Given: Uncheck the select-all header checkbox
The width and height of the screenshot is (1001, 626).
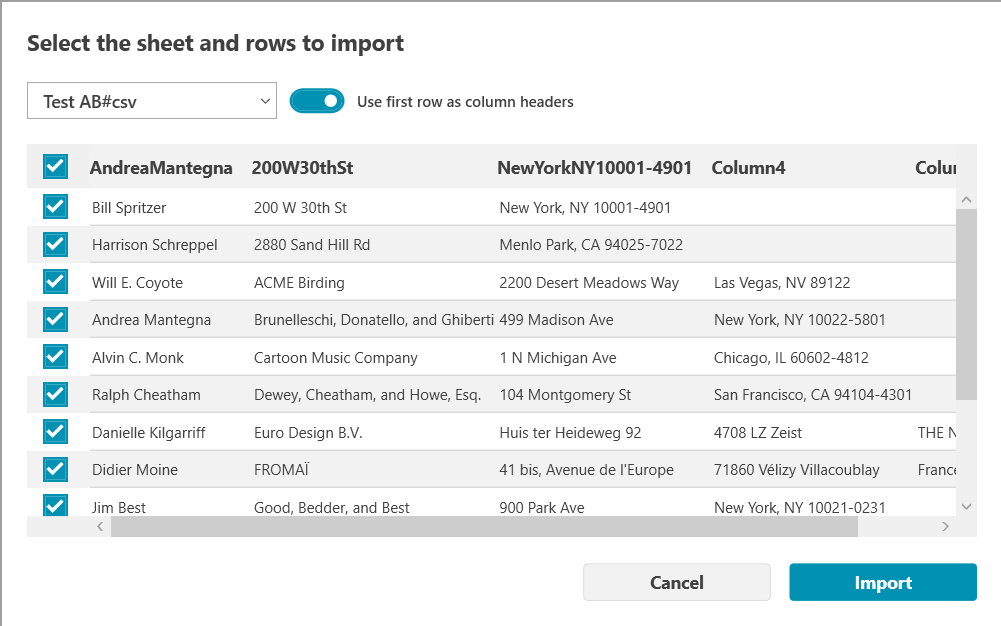Looking at the screenshot, I should (55, 167).
